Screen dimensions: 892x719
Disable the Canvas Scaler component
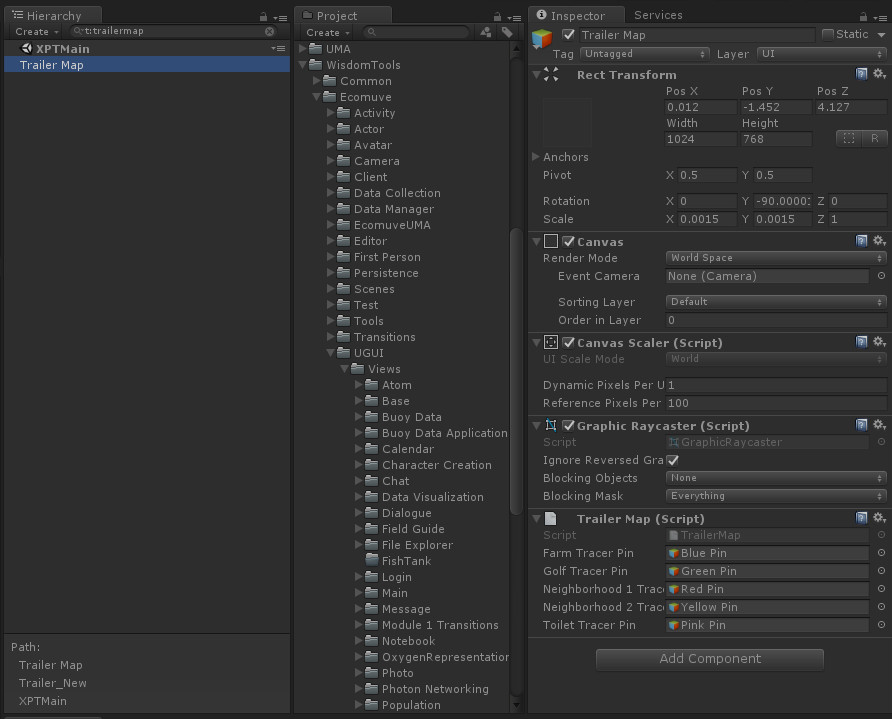tap(568, 342)
